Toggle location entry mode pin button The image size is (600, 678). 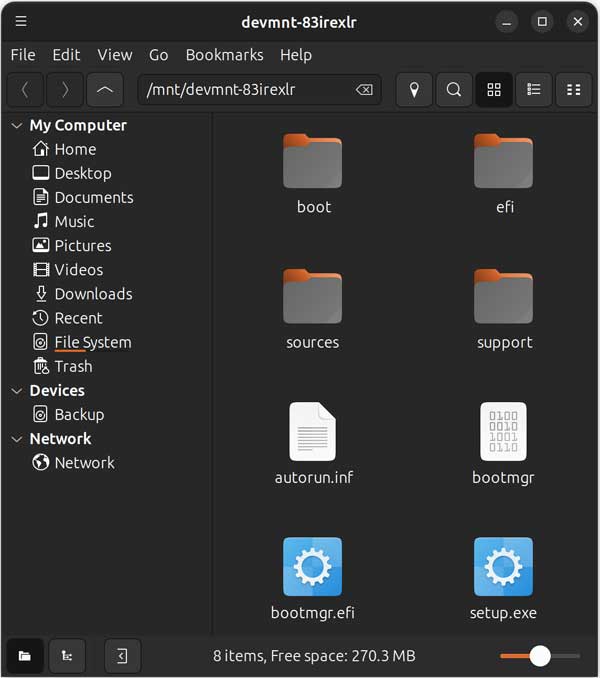click(x=414, y=90)
